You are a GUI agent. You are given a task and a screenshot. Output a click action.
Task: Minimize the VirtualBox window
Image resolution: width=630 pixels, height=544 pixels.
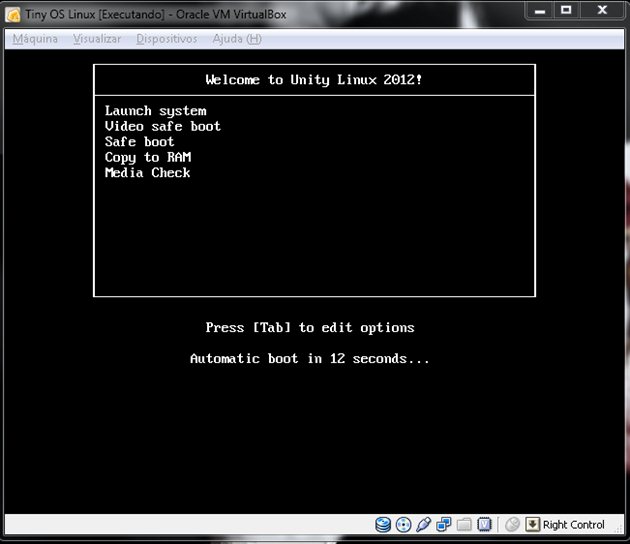540,10
